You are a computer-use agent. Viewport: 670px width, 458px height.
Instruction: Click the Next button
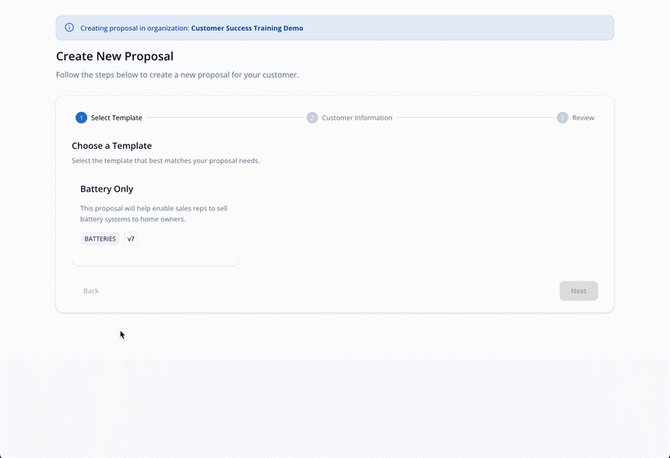(579, 291)
